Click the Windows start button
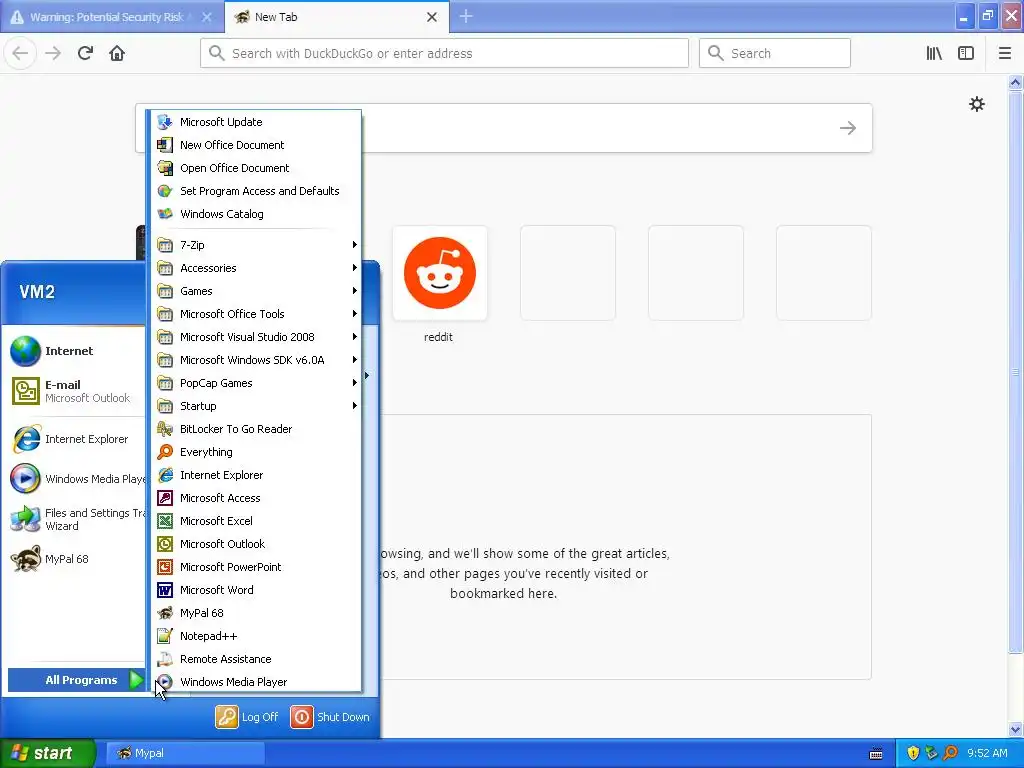Viewport: 1024px width, 768px height. [48, 753]
